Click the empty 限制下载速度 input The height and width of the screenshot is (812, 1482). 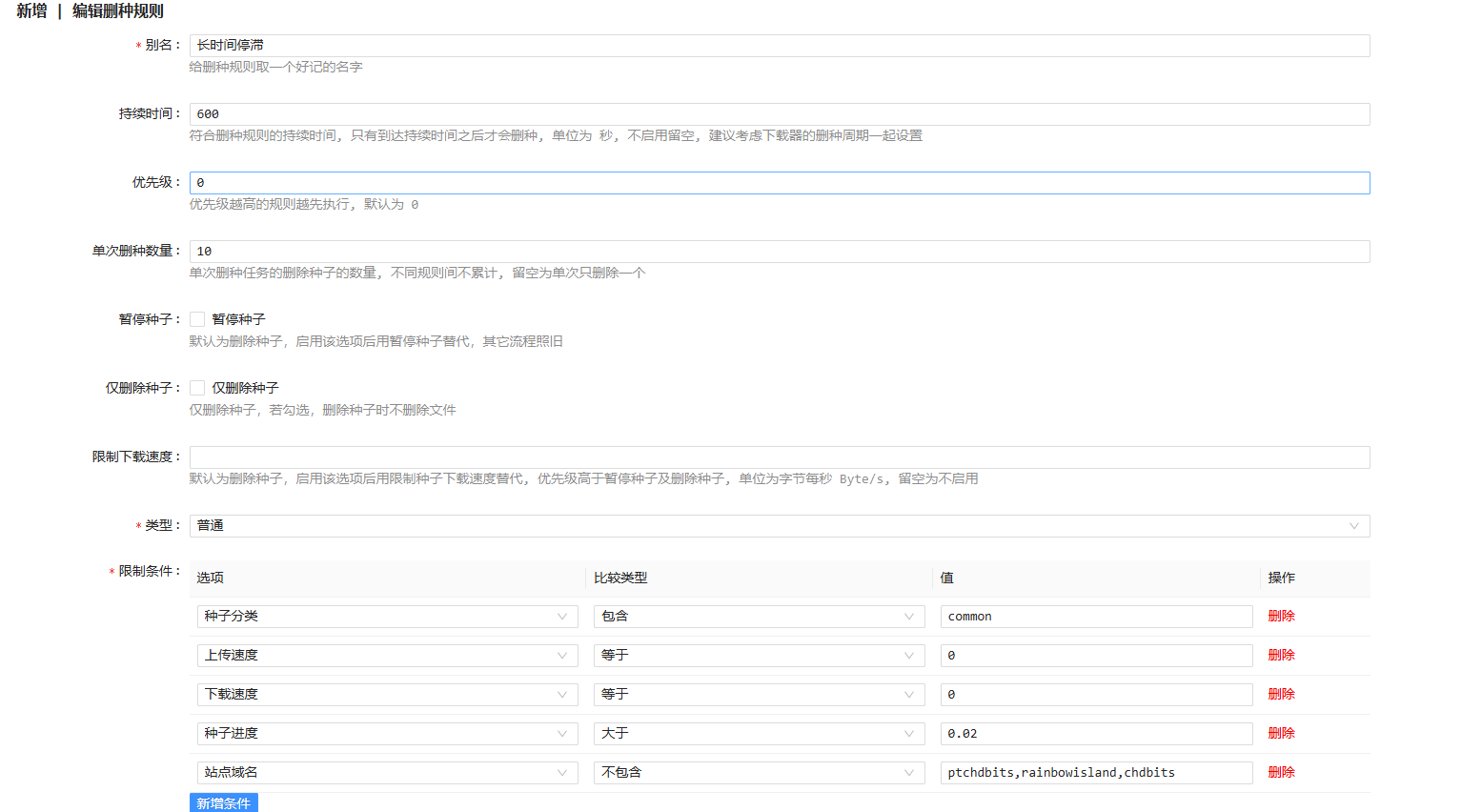pos(779,457)
